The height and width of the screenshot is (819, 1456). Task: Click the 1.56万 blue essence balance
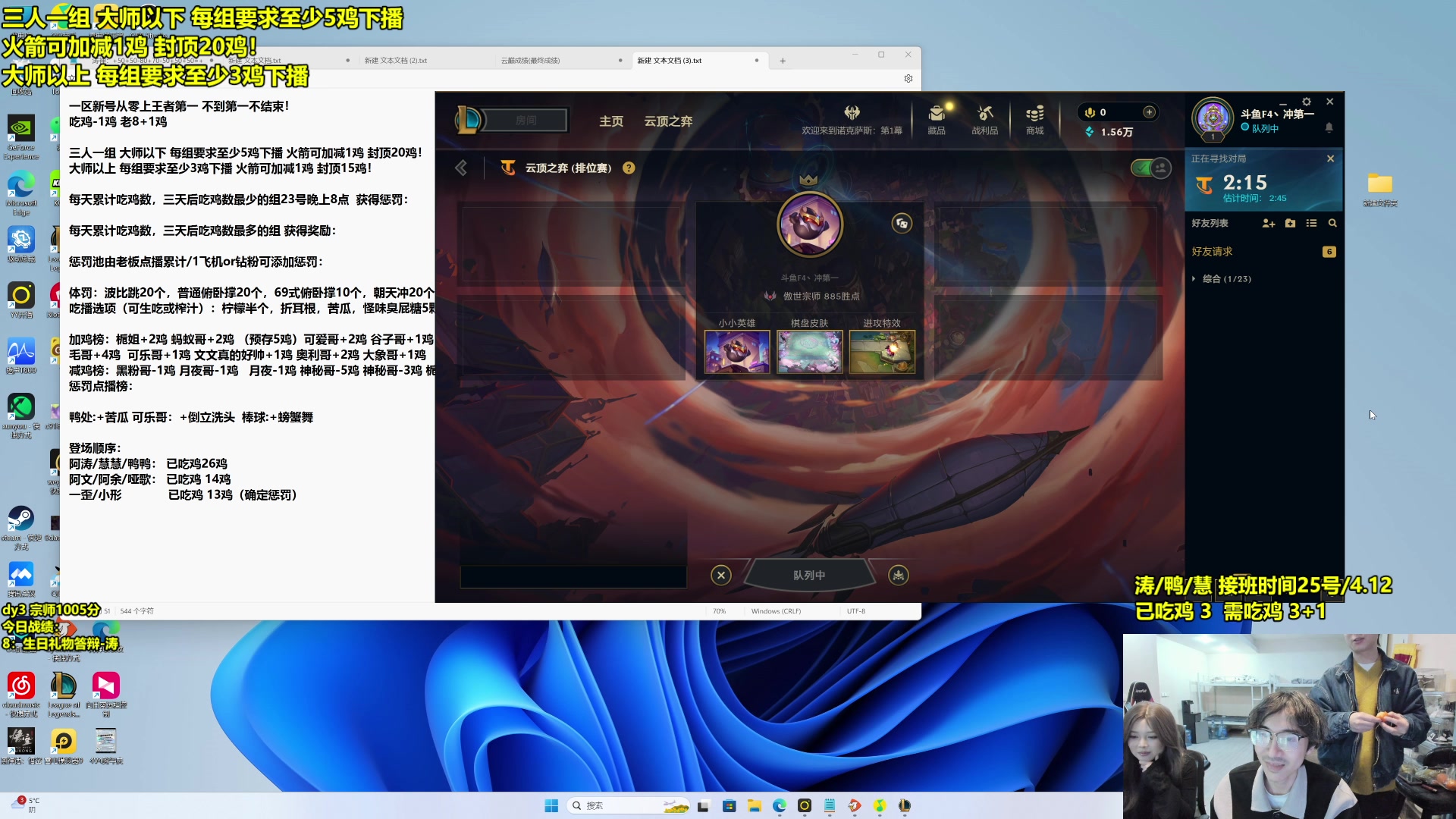click(1109, 132)
